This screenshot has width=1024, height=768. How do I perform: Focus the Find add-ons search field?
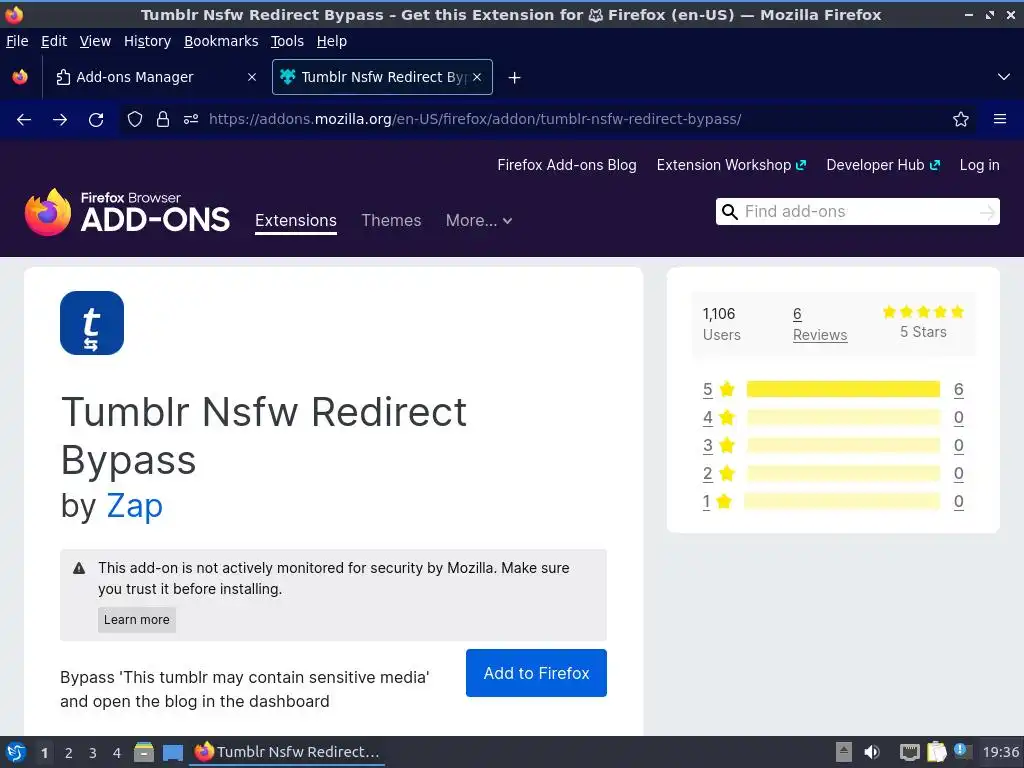point(857,212)
